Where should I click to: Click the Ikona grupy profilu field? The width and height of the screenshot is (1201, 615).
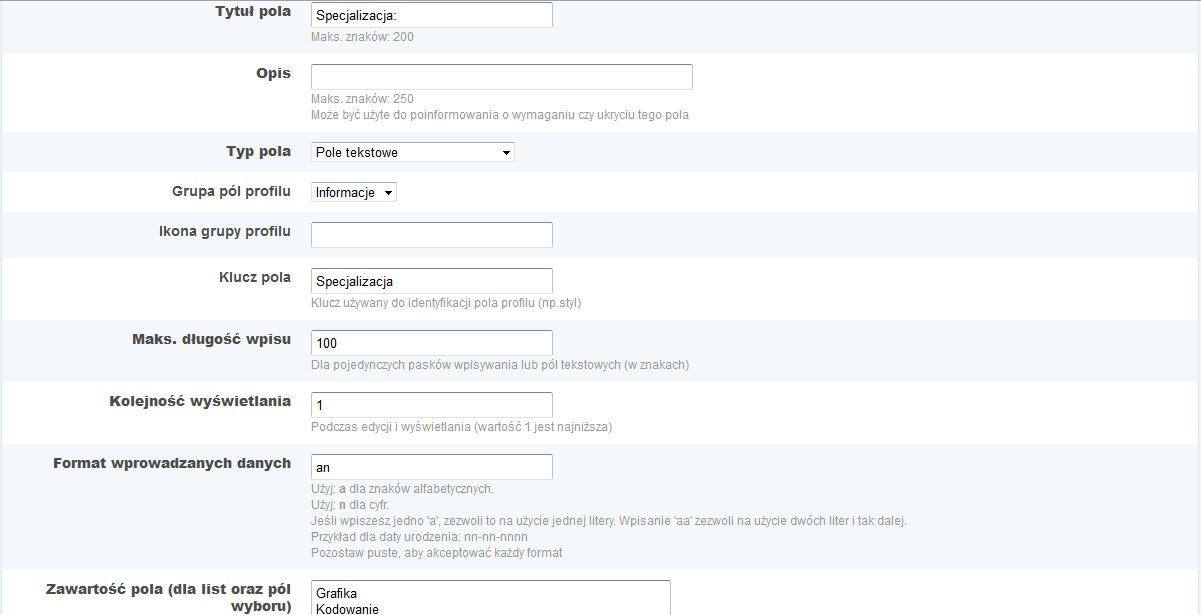click(431, 235)
